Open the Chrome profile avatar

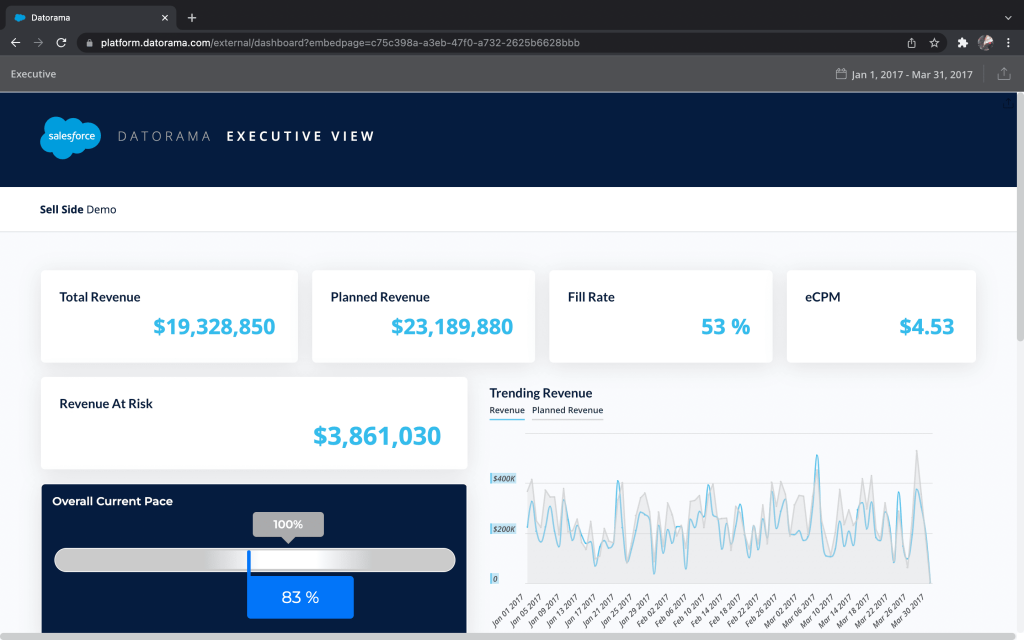click(985, 43)
